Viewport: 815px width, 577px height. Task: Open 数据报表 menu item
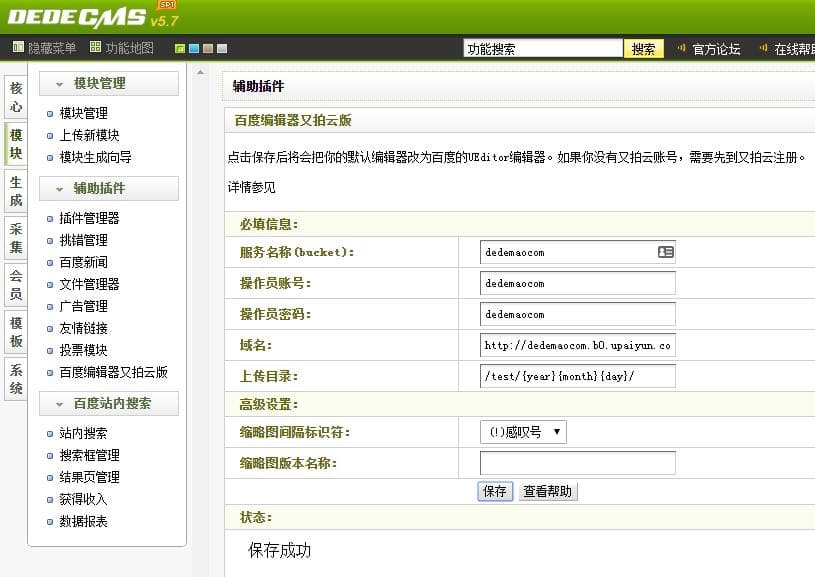(84, 521)
